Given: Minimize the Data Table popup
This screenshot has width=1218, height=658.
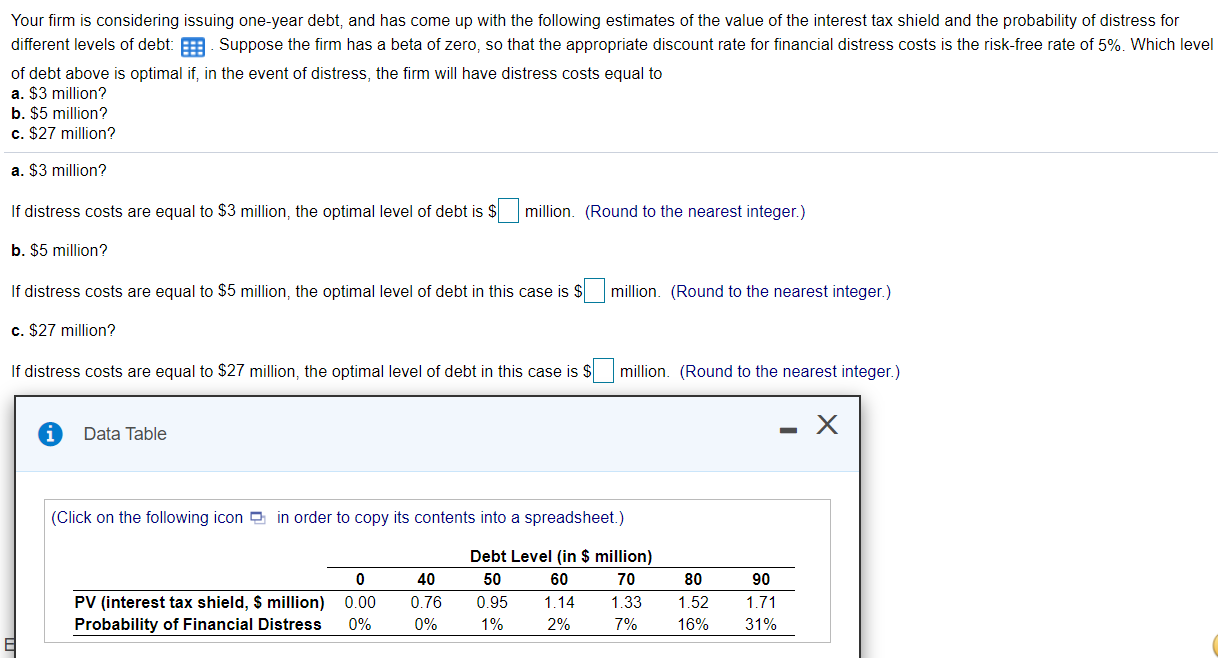Looking at the screenshot, I should point(788,433).
